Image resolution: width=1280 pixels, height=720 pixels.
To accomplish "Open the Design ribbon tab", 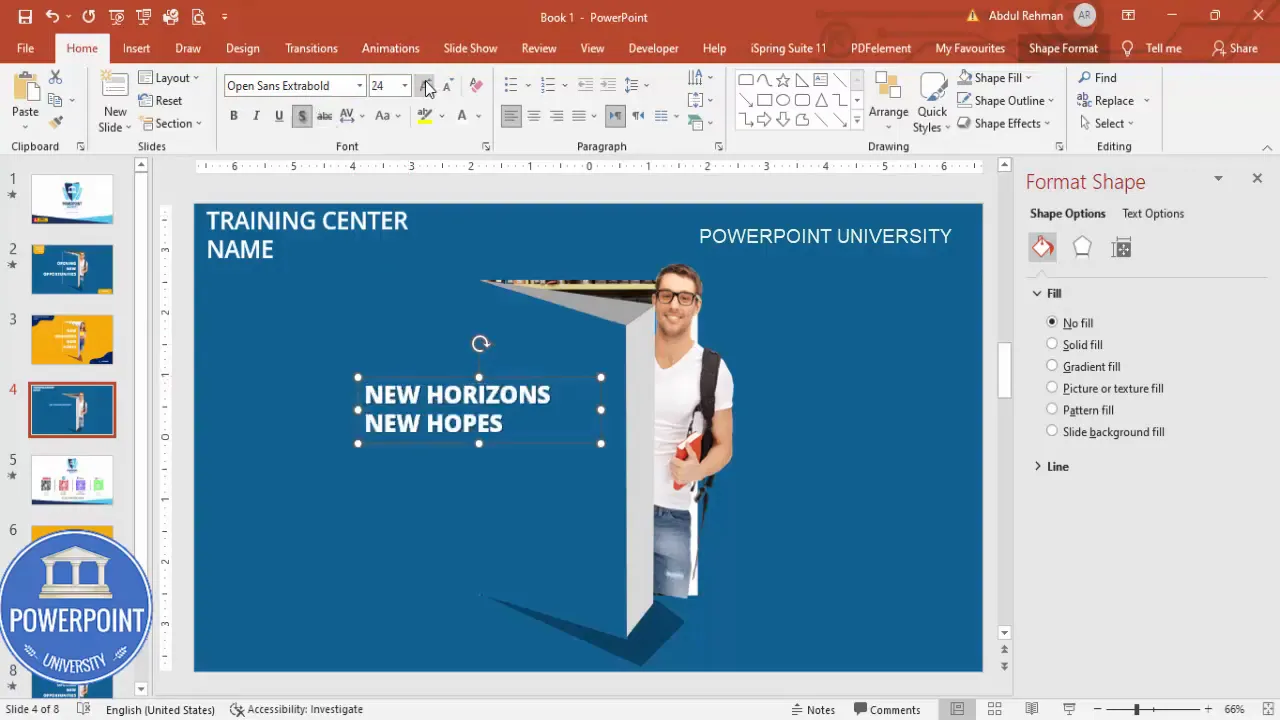I will coord(243,48).
